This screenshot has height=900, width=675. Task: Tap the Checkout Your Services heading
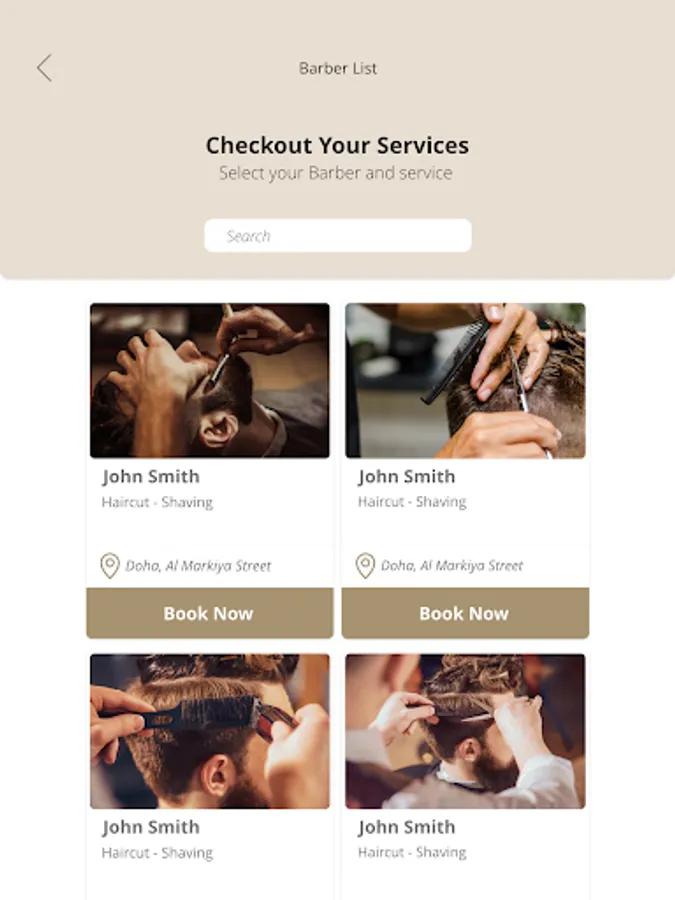tap(338, 145)
